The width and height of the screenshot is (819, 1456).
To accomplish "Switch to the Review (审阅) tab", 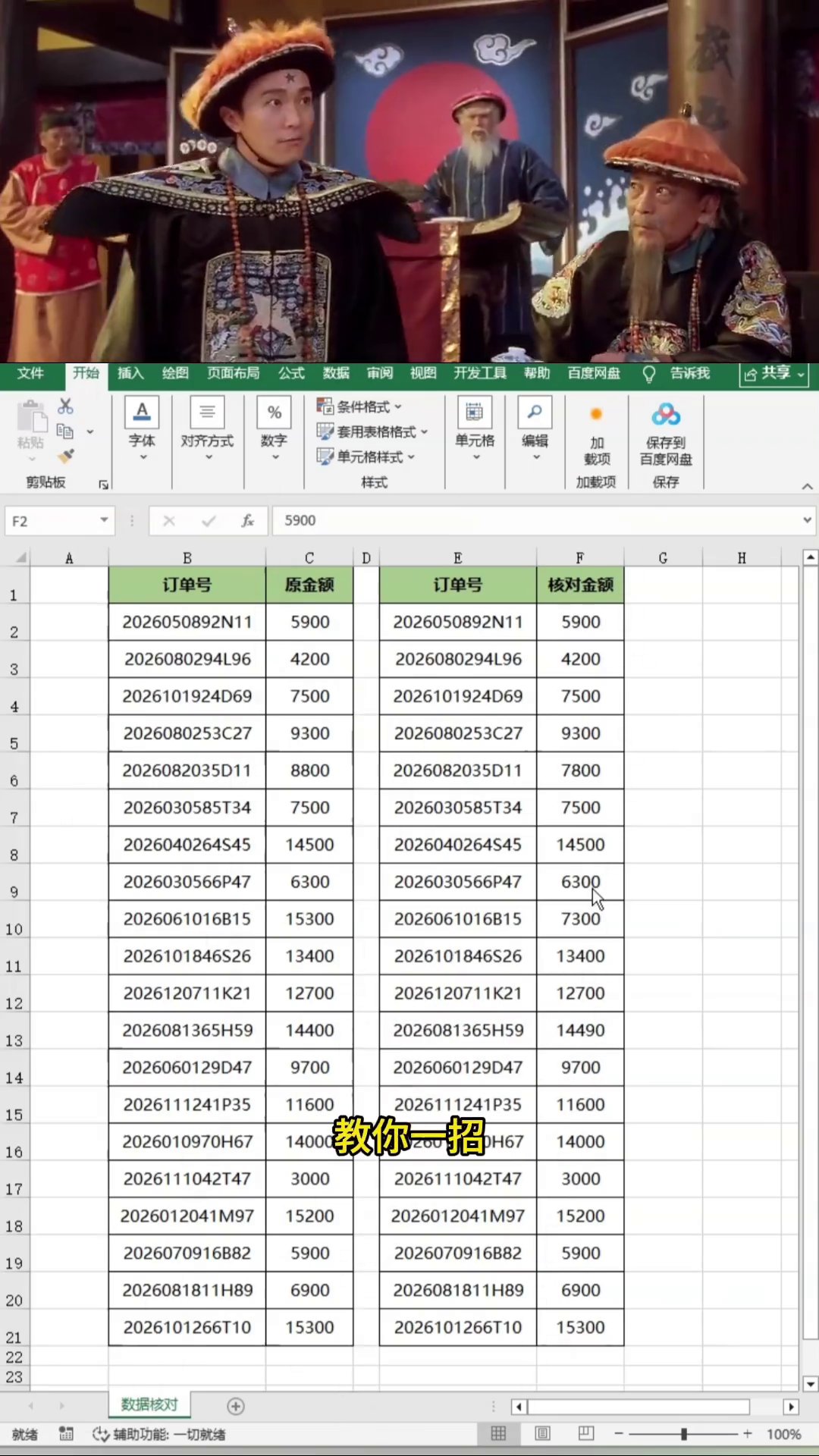I will 380,373.
